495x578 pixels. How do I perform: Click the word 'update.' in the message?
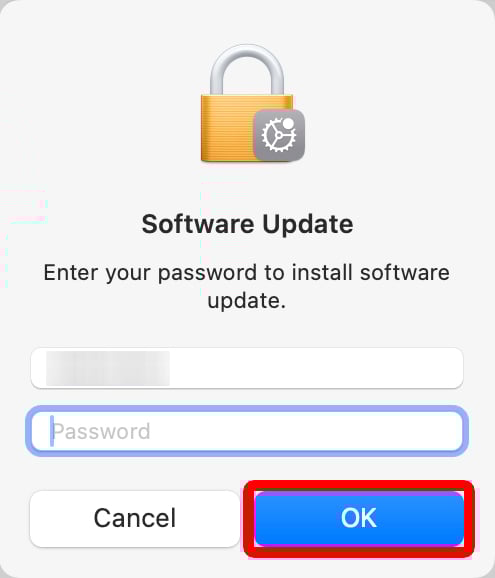[247, 301]
